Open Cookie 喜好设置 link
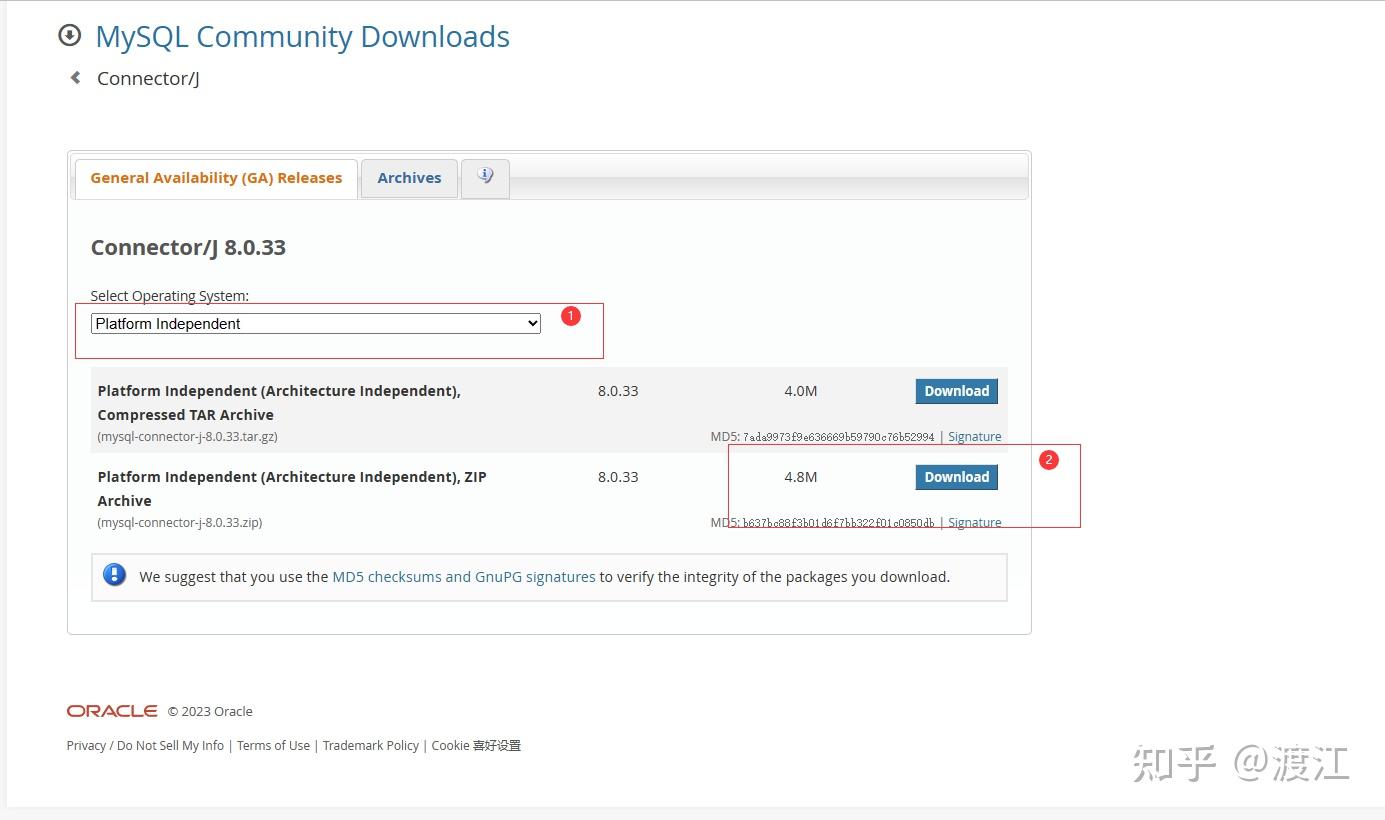Viewport: 1385px width, 820px height. (476, 746)
